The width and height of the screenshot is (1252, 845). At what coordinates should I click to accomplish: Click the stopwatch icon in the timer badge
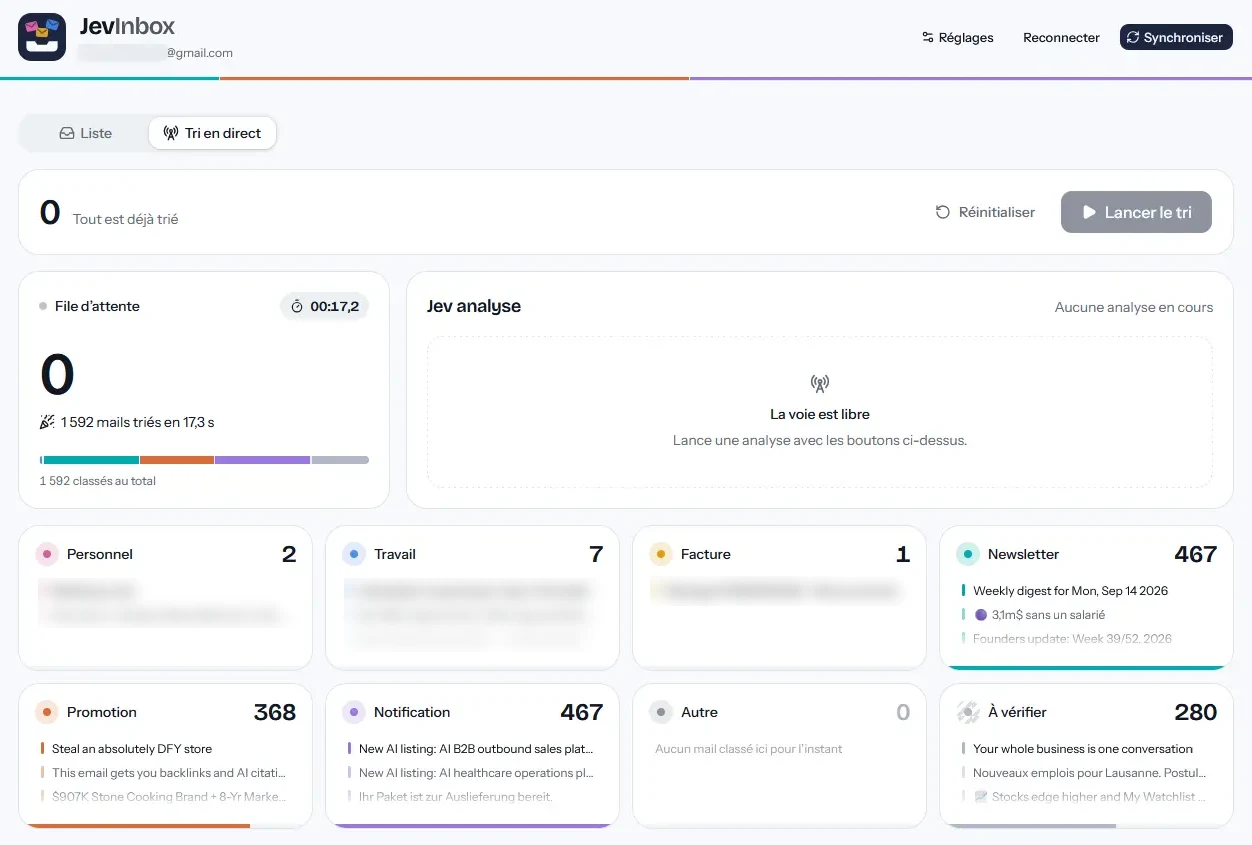click(297, 307)
